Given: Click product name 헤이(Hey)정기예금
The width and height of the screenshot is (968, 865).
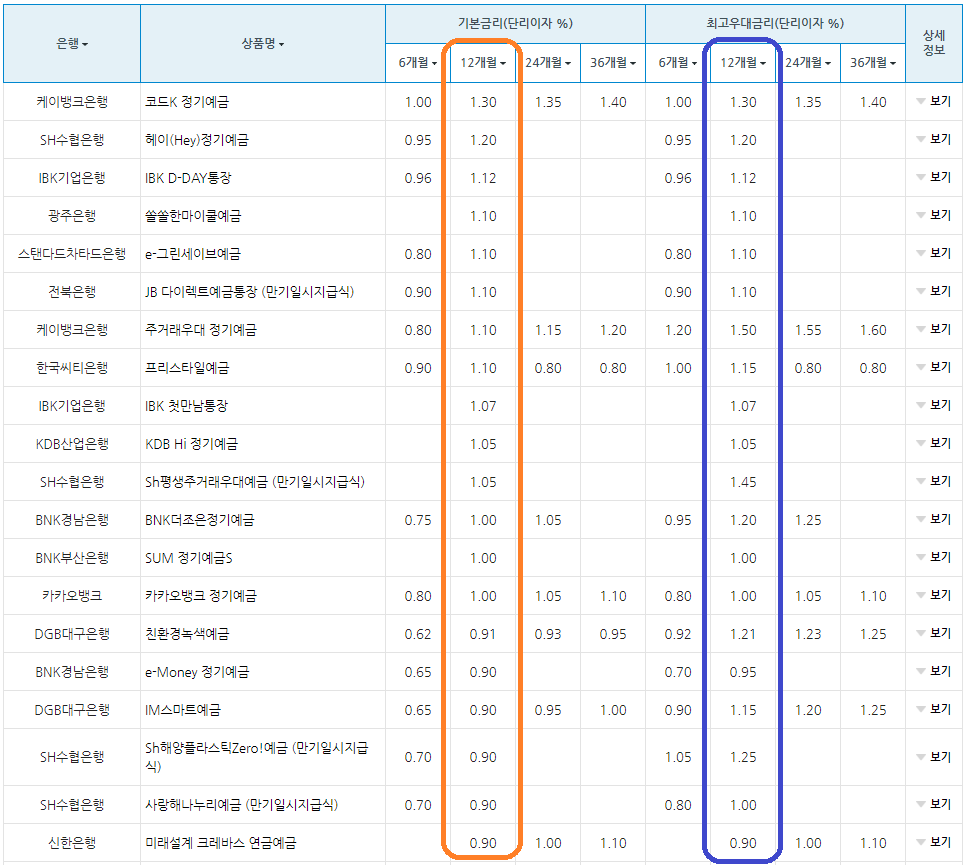Looking at the screenshot, I should click(x=197, y=140).
